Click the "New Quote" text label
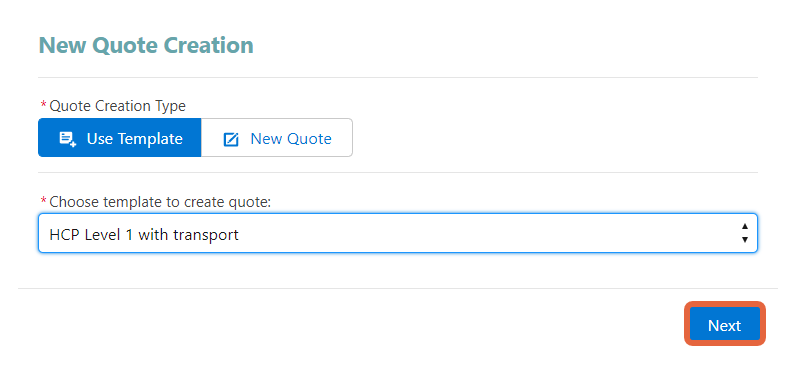The width and height of the screenshot is (796, 373). click(291, 139)
